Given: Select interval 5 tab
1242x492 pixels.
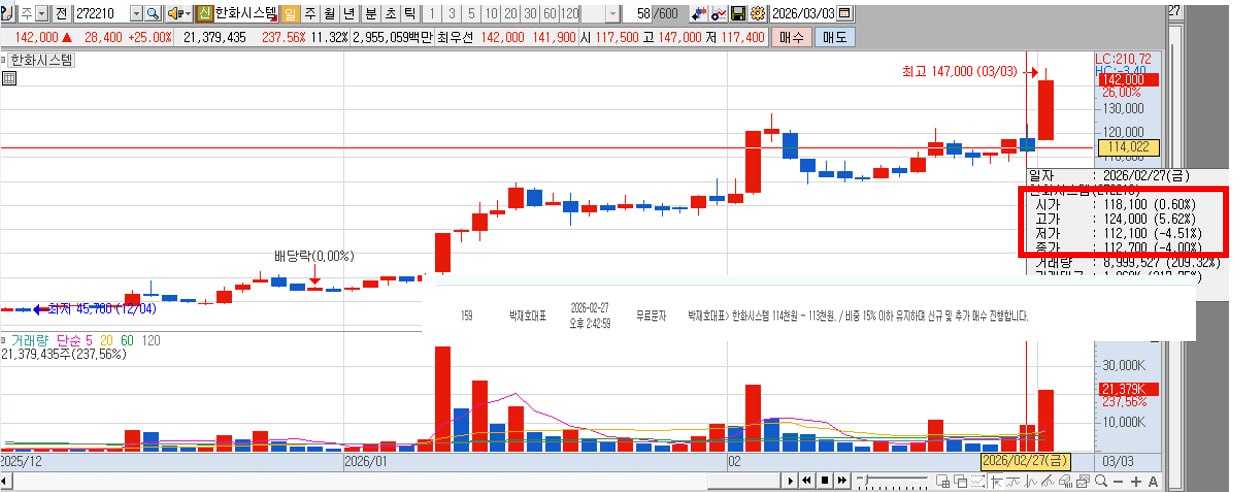Looking at the screenshot, I should click(471, 14).
